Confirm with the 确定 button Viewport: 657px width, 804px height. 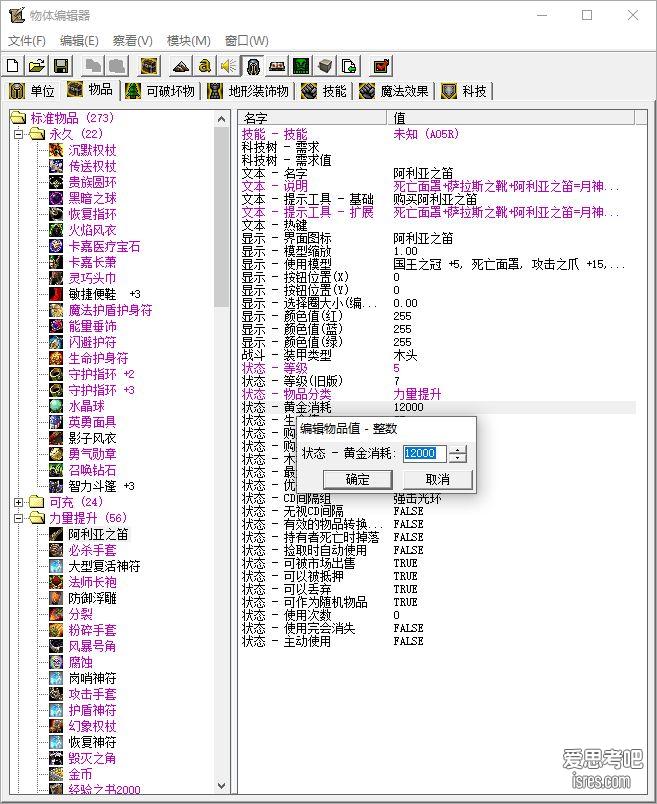click(x=357, y=479)
